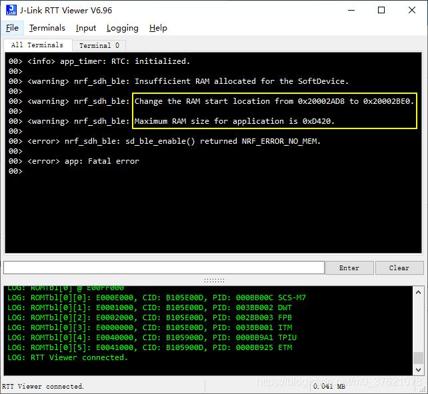Click the log panel scrollbar thumb
Screen dimensions: 428x394
tap(418, 358)
